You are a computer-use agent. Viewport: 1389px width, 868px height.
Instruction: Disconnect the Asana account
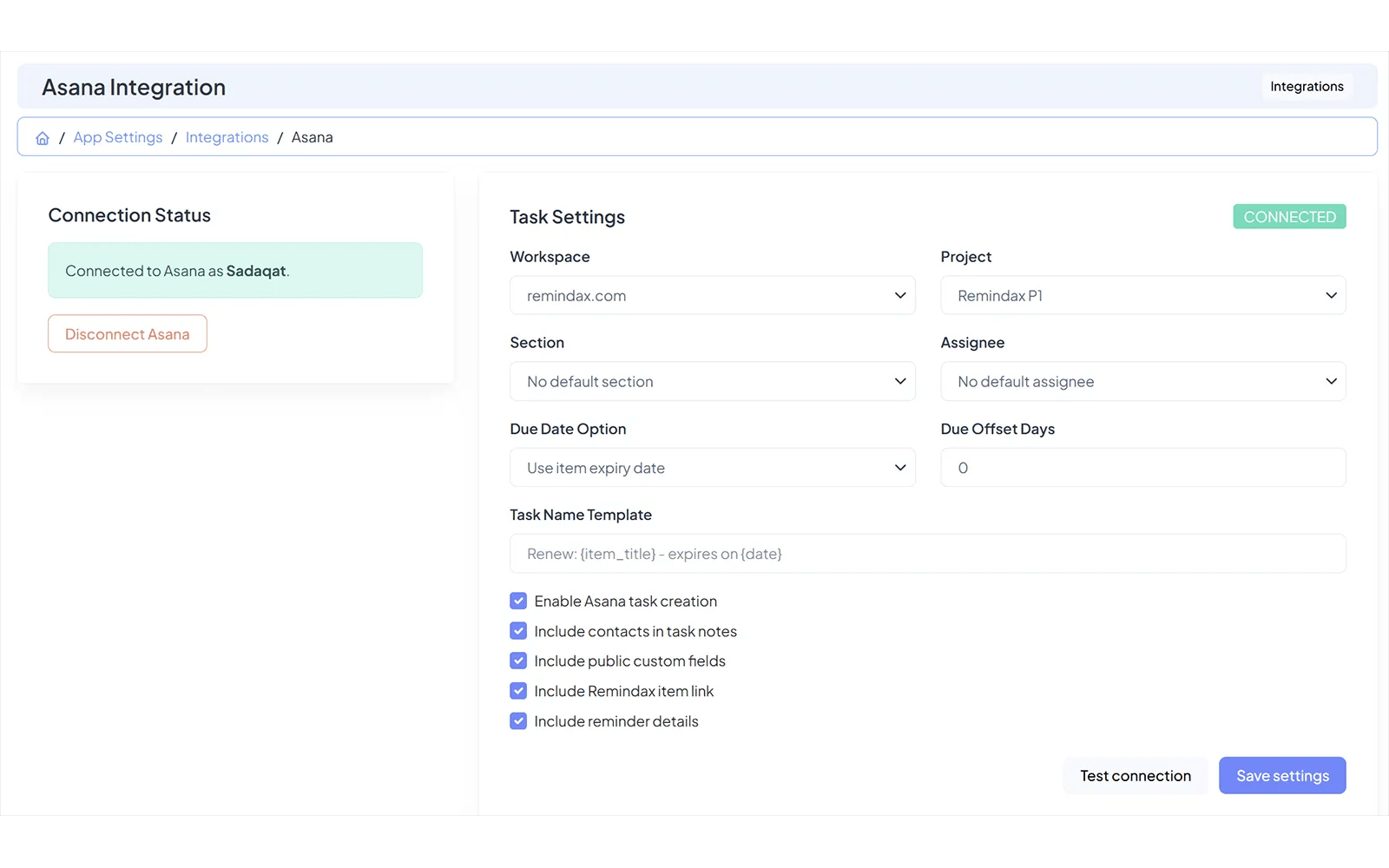[128, 334]
